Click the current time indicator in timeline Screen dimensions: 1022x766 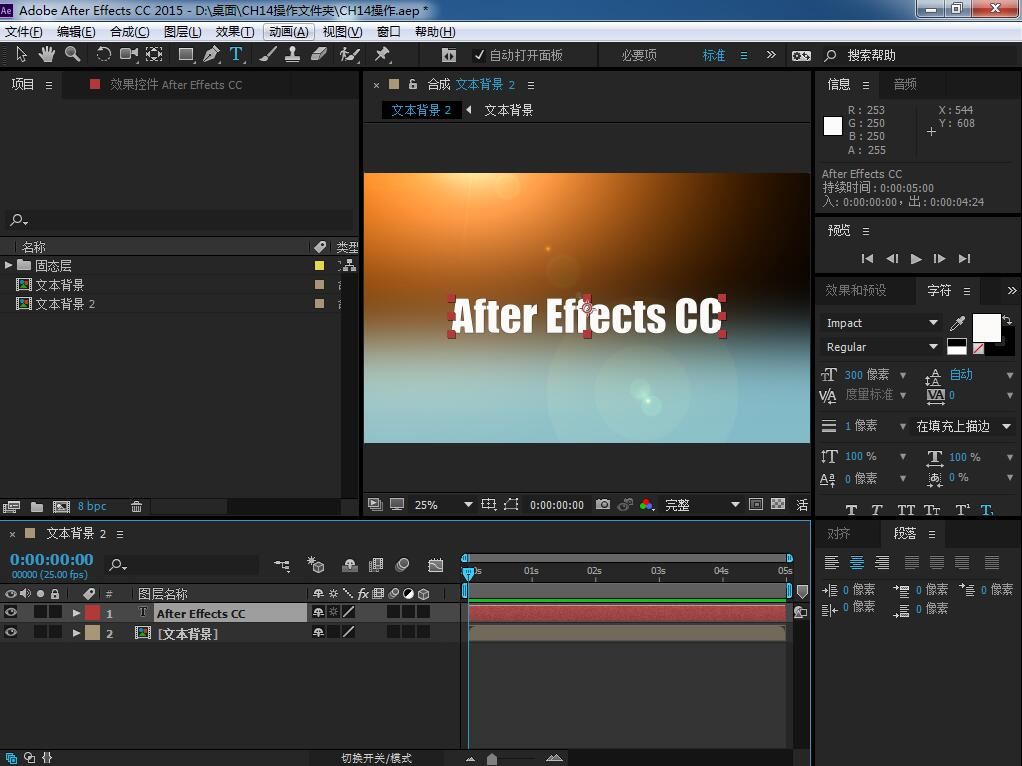[x=468, y=573]
